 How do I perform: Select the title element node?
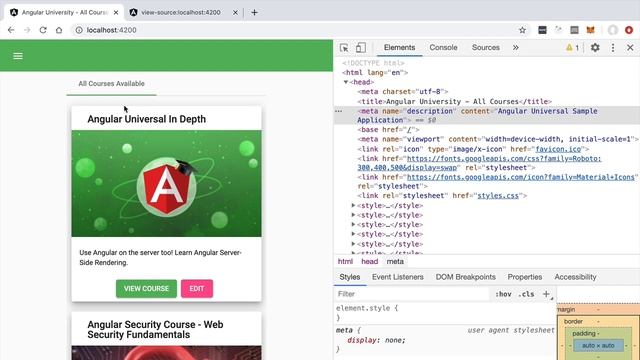[454, 102]
